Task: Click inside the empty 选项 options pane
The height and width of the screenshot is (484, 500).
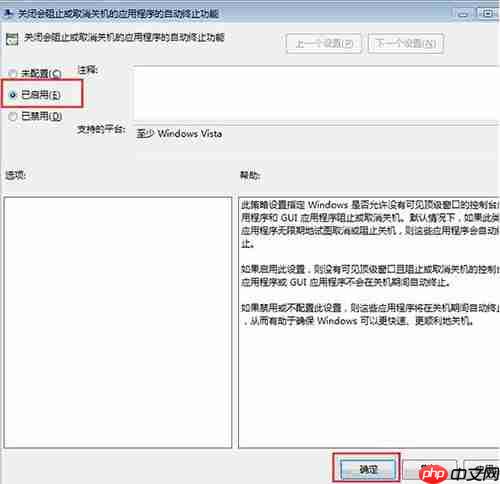Action: [x=118, y=322]
